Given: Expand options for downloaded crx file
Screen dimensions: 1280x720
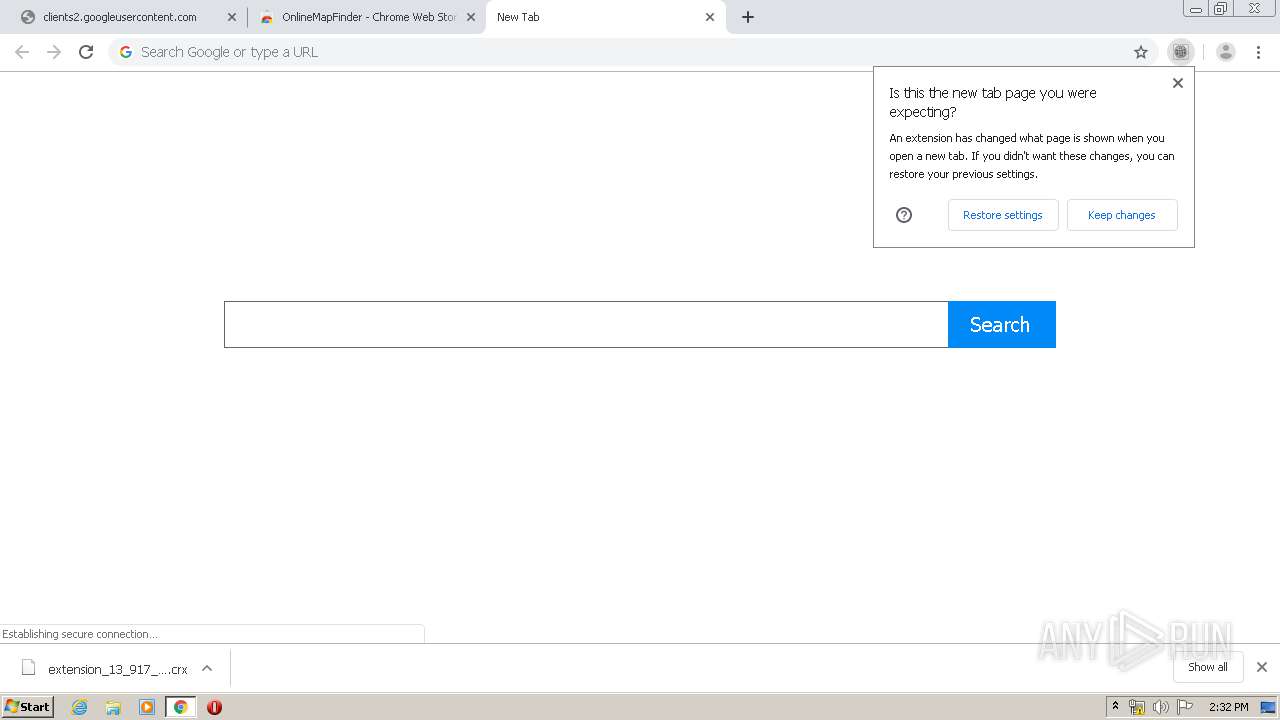Looking at the screenshot, I should (x=207, y=669).
